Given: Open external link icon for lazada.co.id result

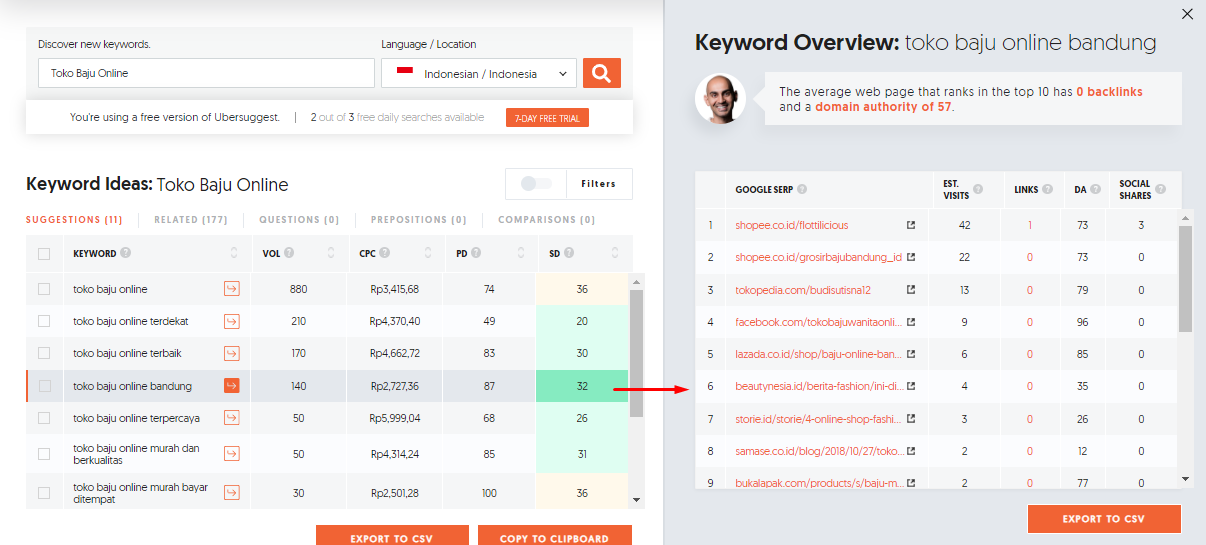Looking at the screenshot, I should [x=911, y=354].
